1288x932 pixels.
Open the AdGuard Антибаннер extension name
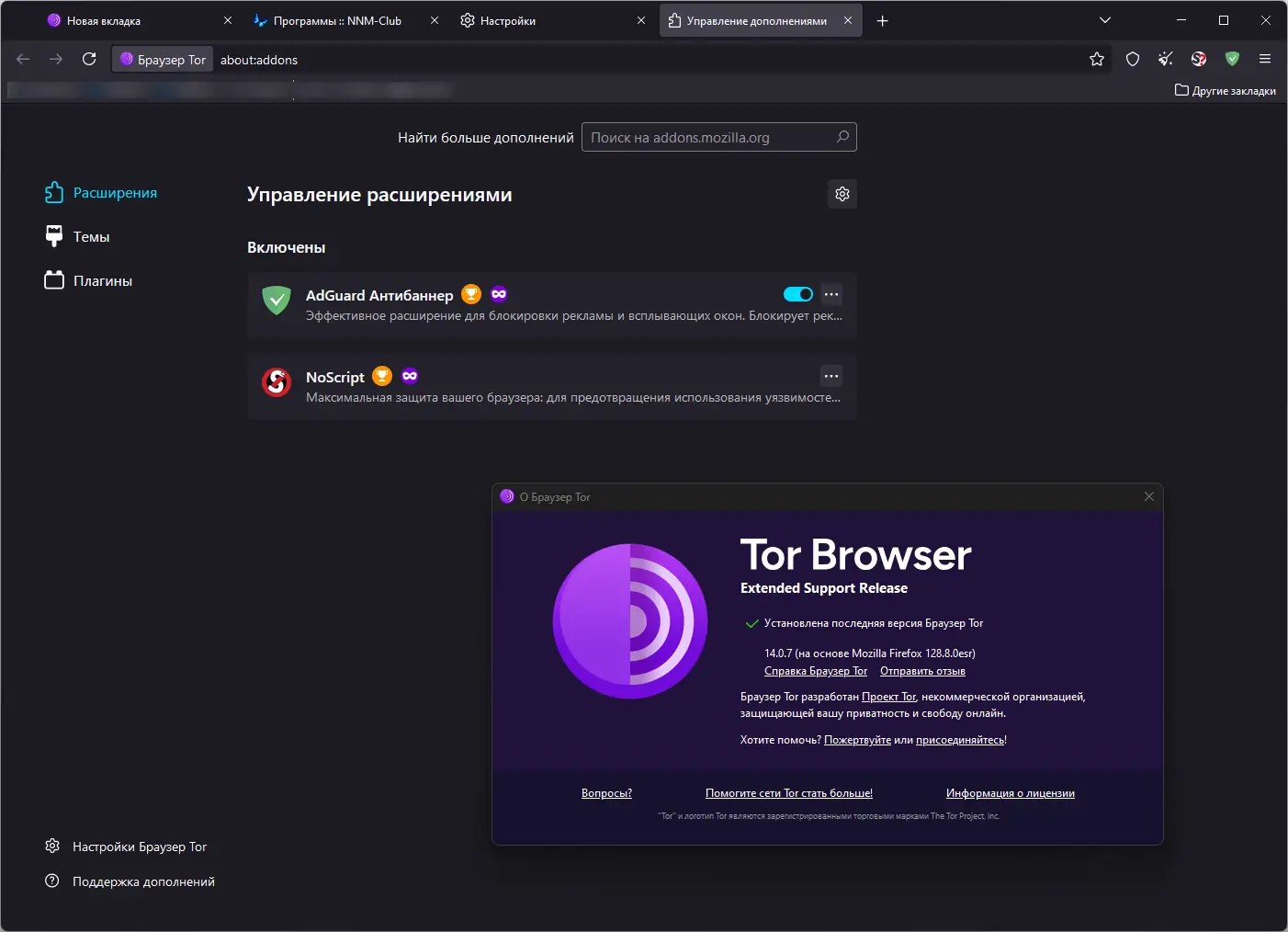click(379, 295)
